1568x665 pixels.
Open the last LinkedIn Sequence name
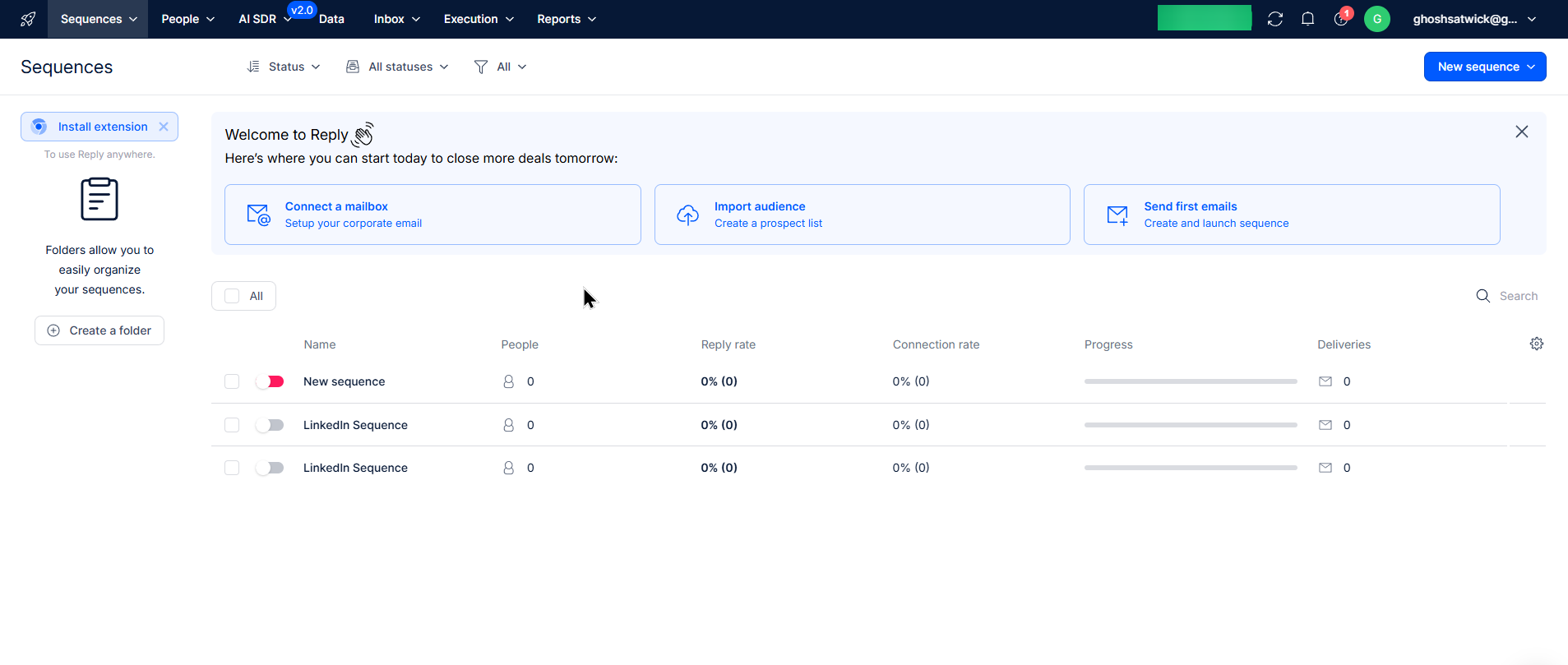[355, 468]
